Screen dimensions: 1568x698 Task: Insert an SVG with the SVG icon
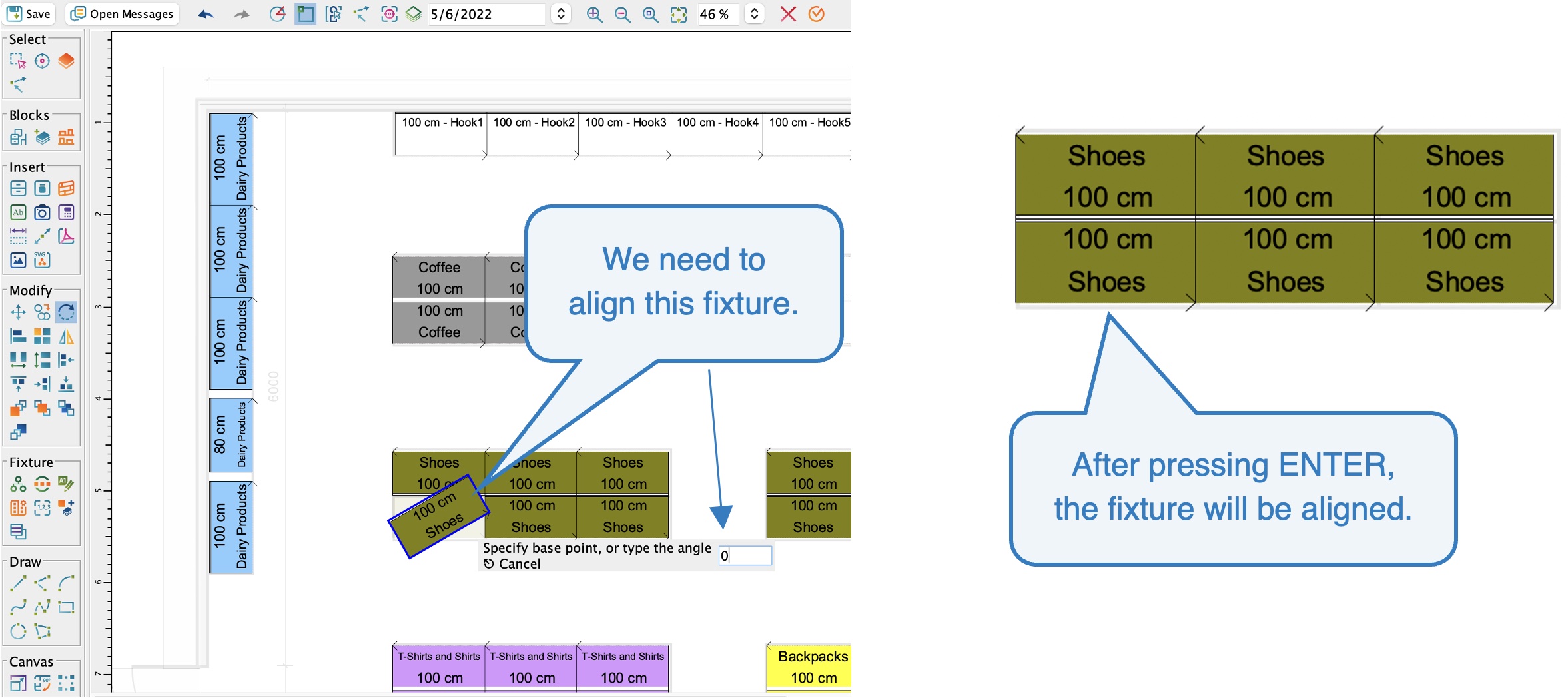pos(42,260)
